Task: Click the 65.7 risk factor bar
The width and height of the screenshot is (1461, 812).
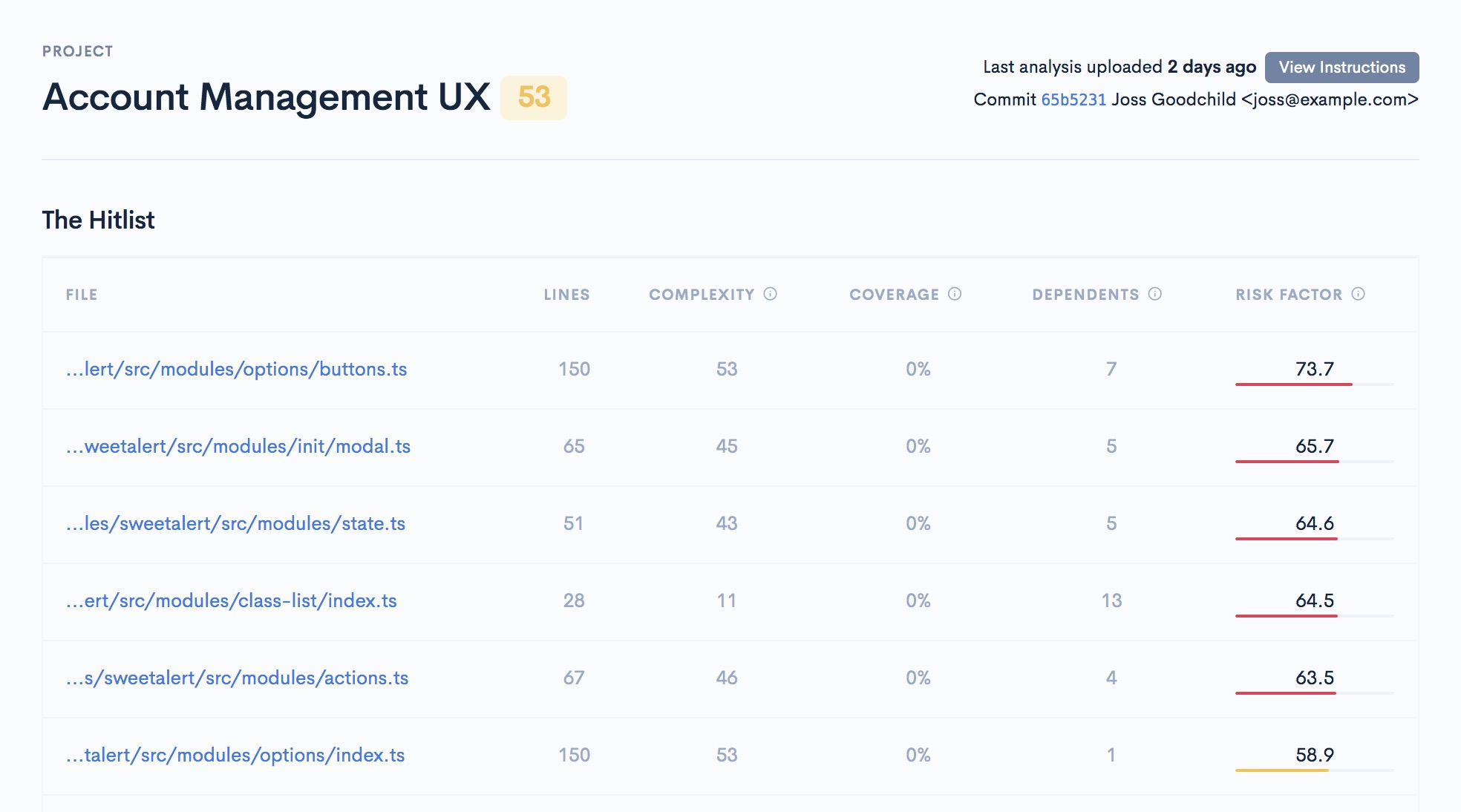Action: pos(1287,461)
